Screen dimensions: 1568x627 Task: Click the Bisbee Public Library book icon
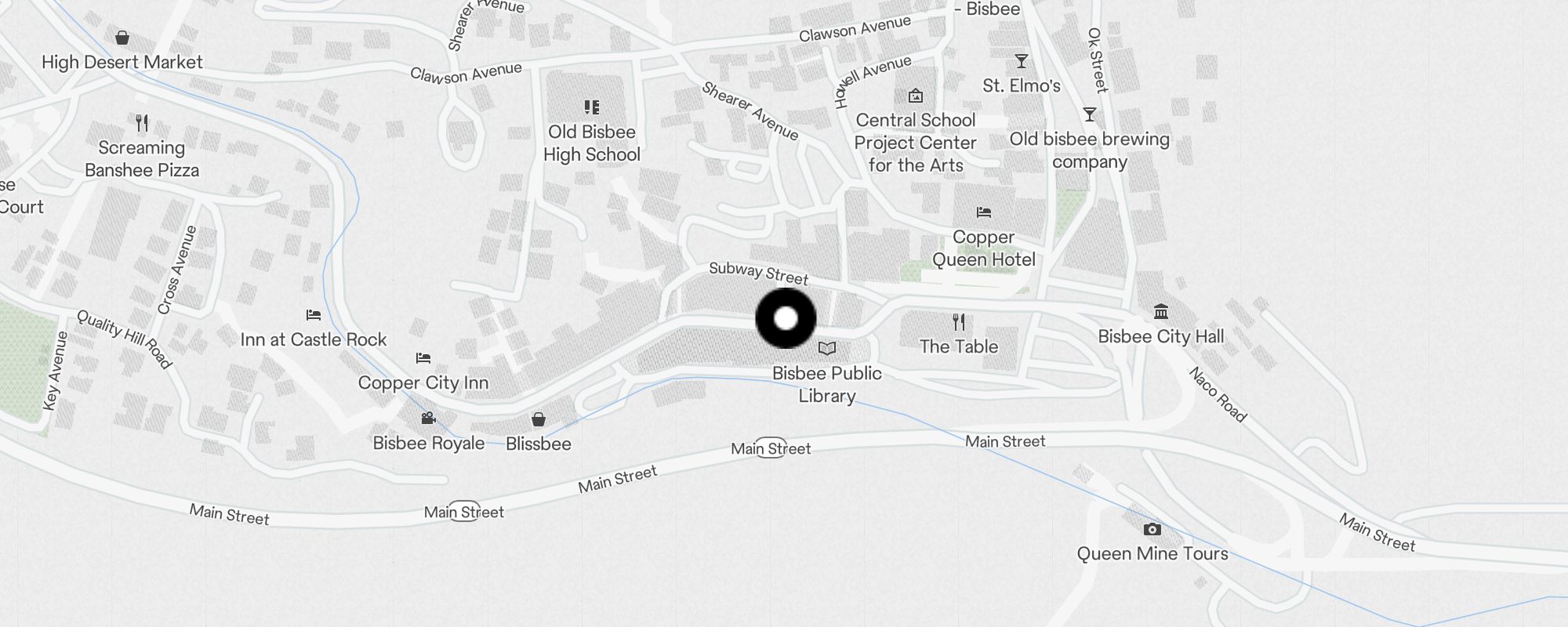coord(827,349)
